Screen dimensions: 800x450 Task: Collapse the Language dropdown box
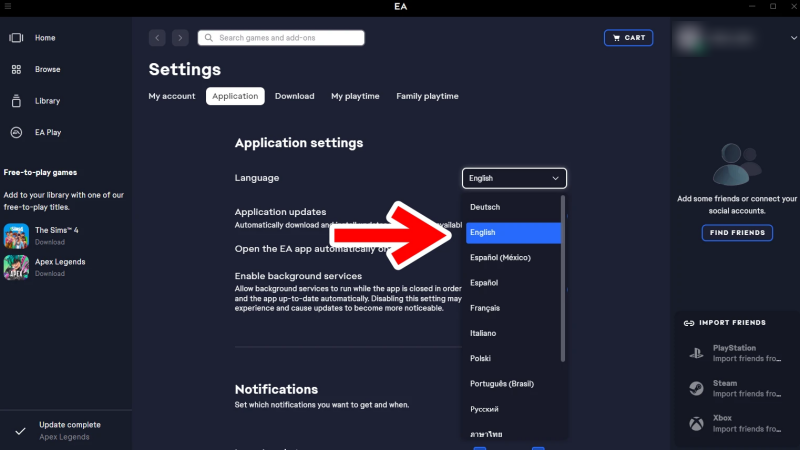514,178
